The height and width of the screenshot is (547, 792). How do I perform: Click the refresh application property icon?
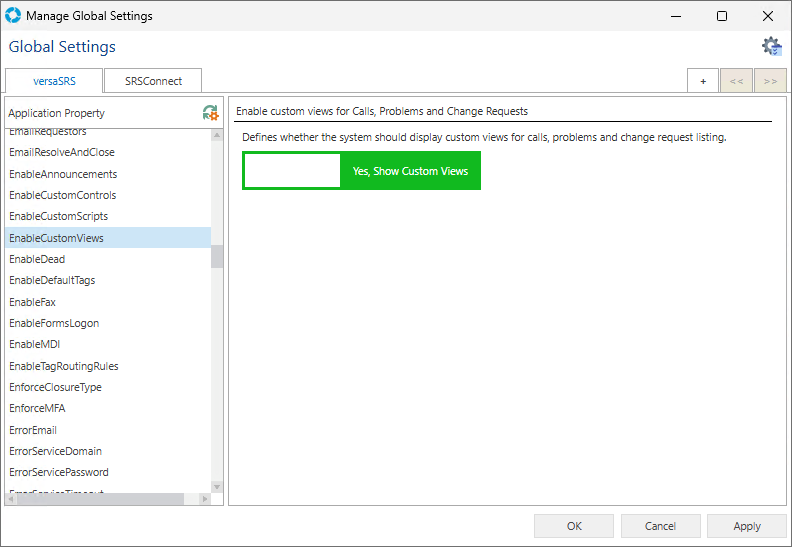(210, 113)
